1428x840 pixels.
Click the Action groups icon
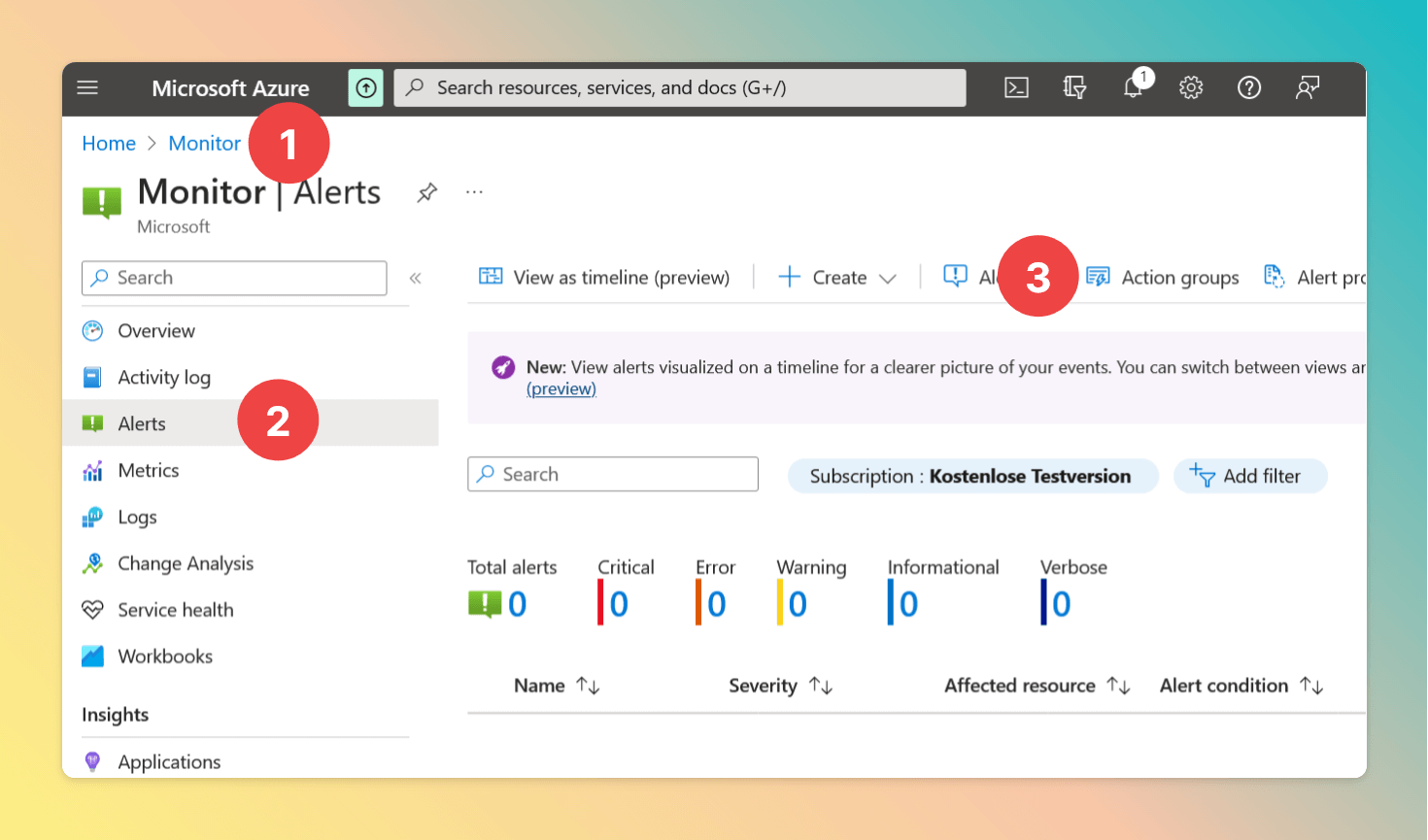1098,278
